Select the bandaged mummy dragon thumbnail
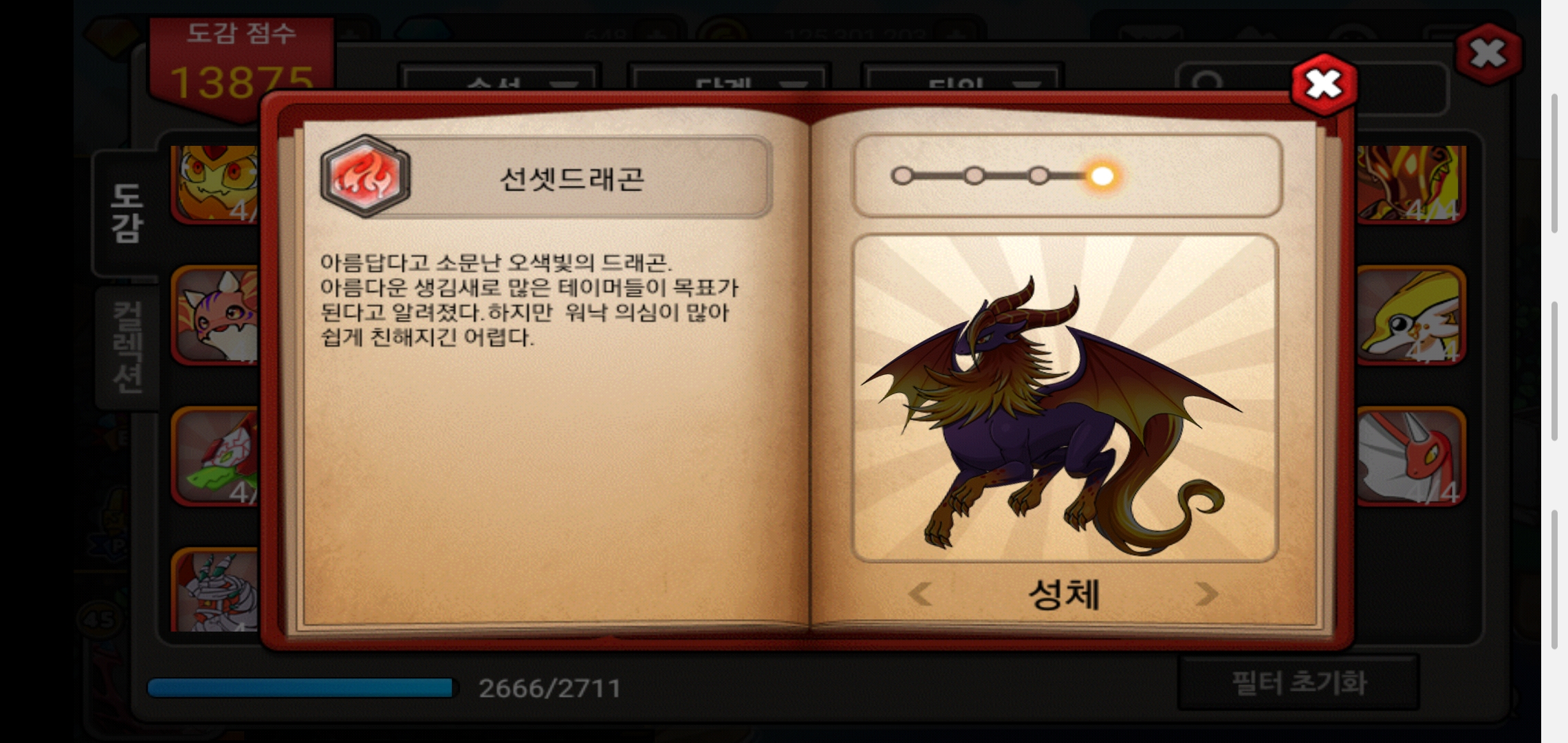The height and width of the screenshot is (743, 1568). pos(216,590)
